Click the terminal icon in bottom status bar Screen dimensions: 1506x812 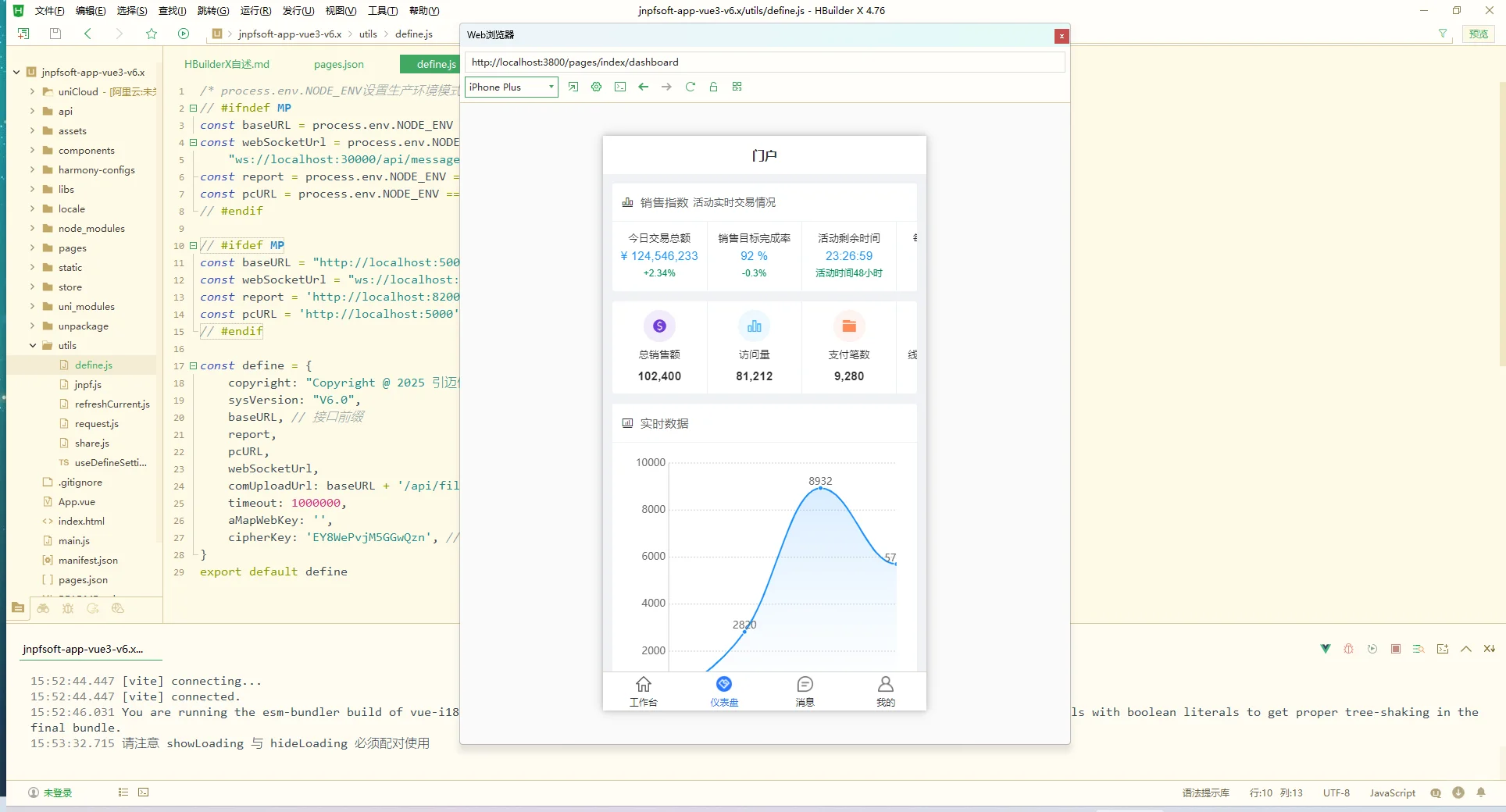click(144, 792)
